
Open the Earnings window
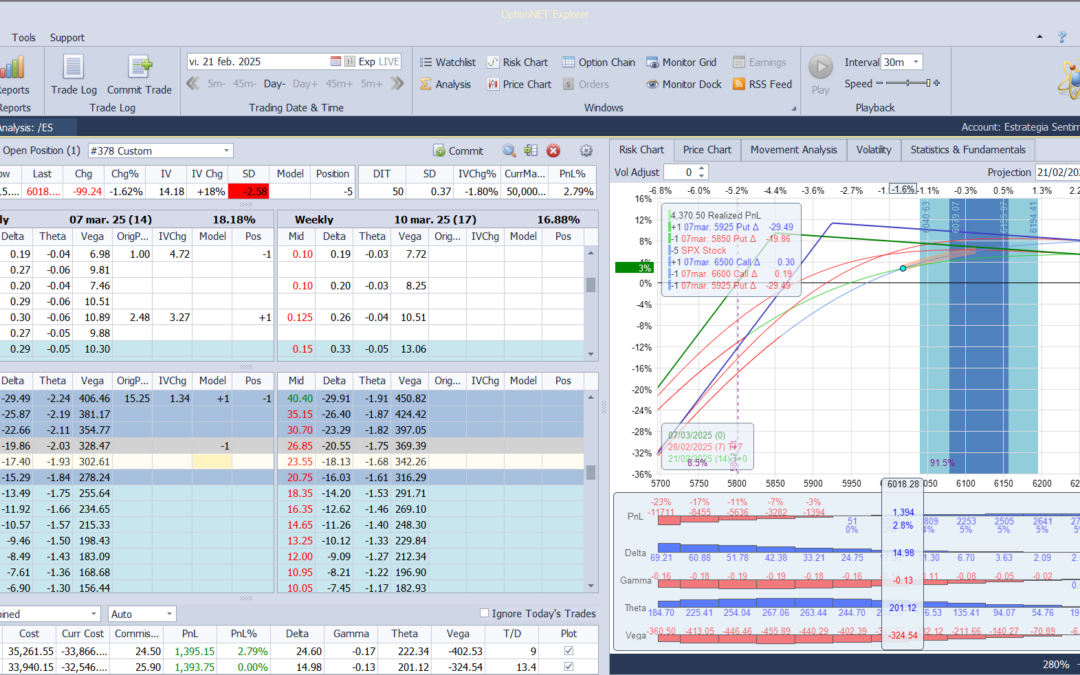(759, 62)
